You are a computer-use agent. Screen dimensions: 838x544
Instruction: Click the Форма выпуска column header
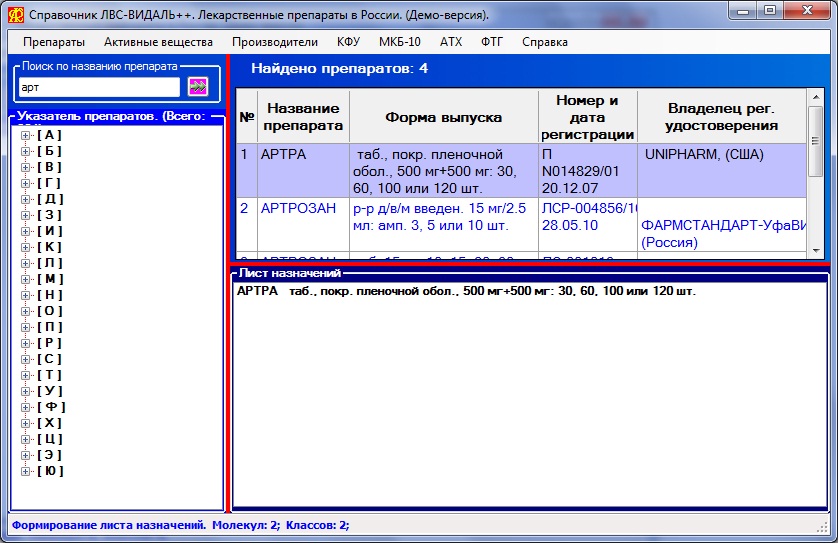(444, 117)
